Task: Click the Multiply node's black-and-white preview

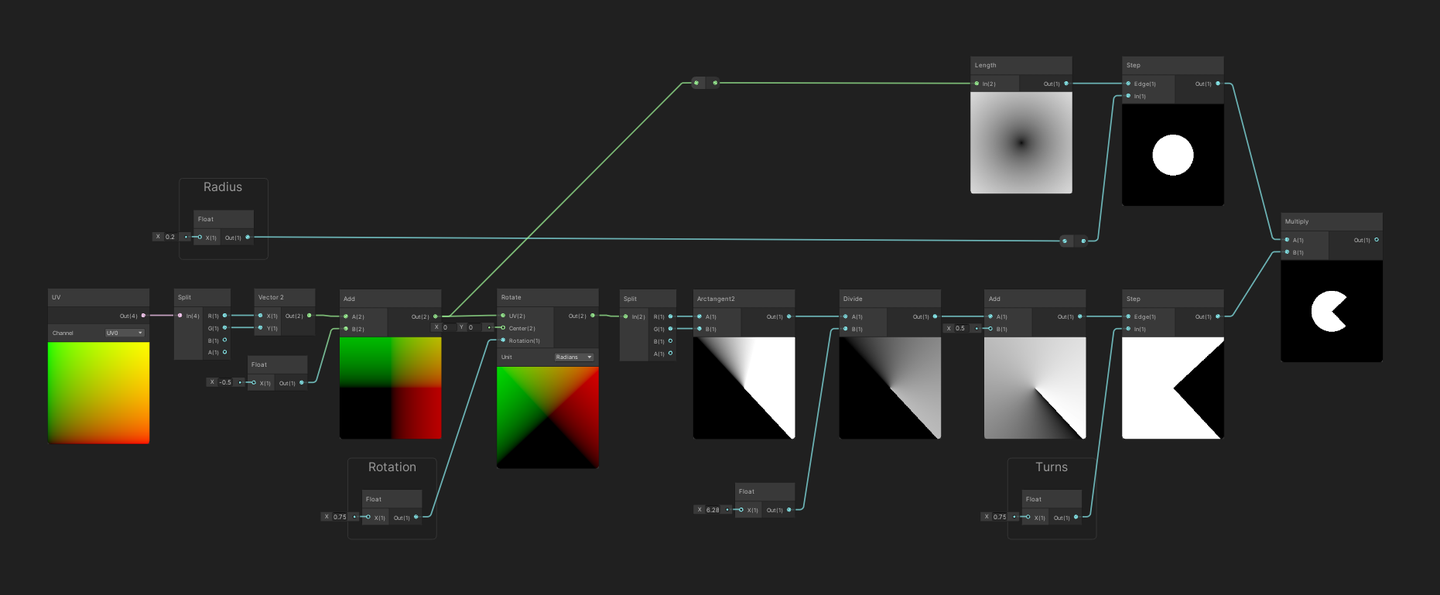Action: [x=1331, y=311]
